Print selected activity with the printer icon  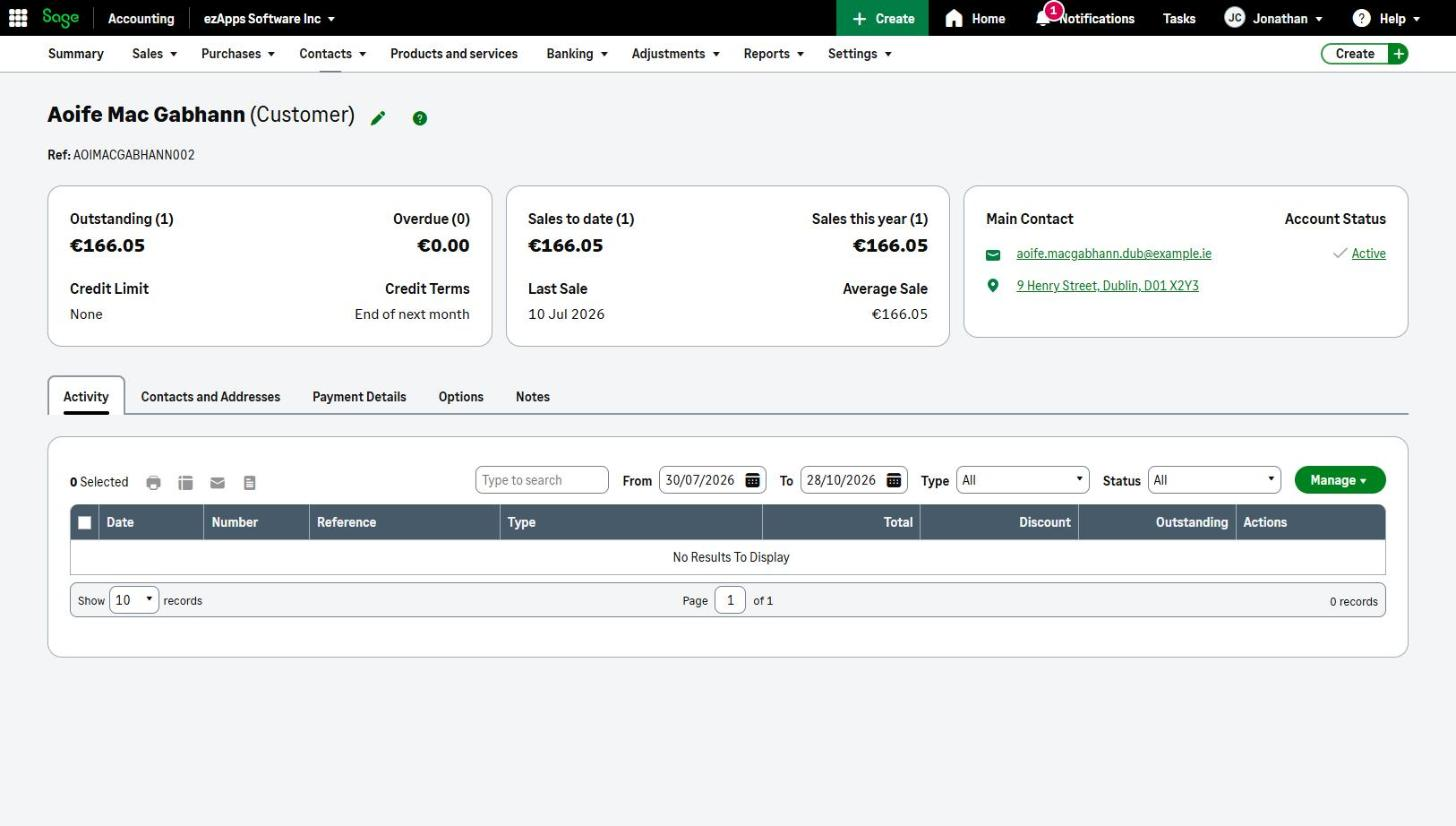[x=153, y=483]
